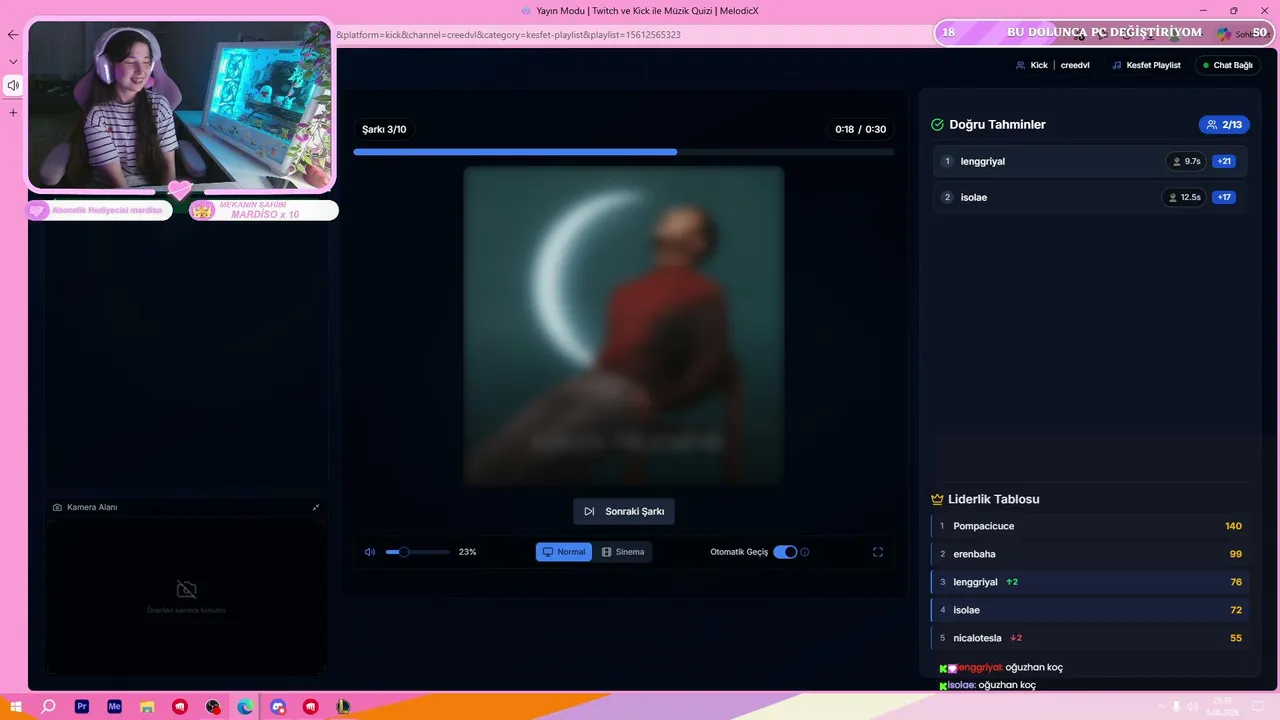This screenshot has height=720, width=1280.
Task: Click the 9.7s time badge
Action: [1186, 161]
